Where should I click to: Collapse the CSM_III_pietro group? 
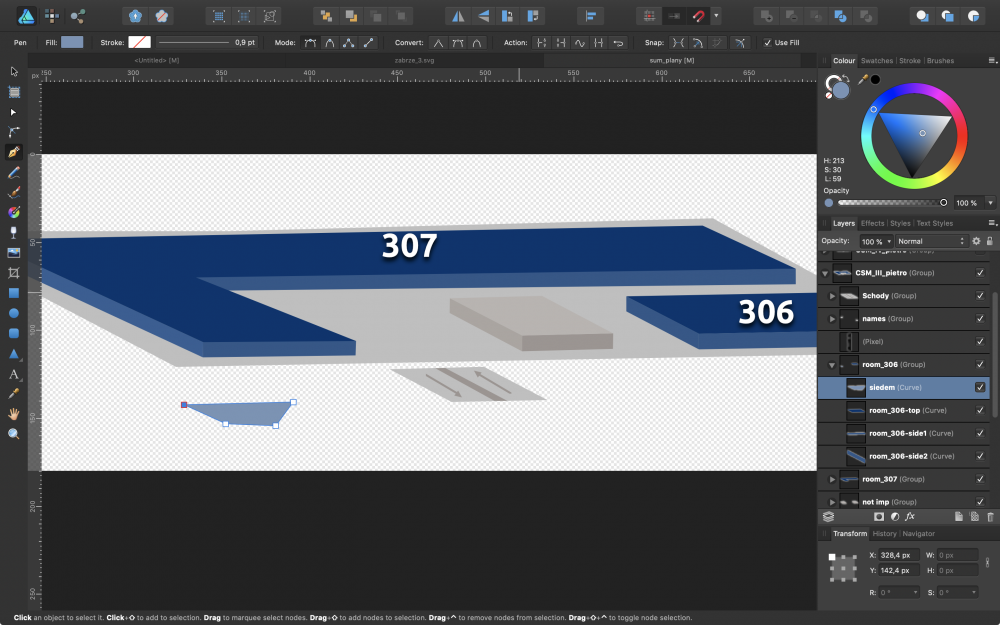[826, 273]
